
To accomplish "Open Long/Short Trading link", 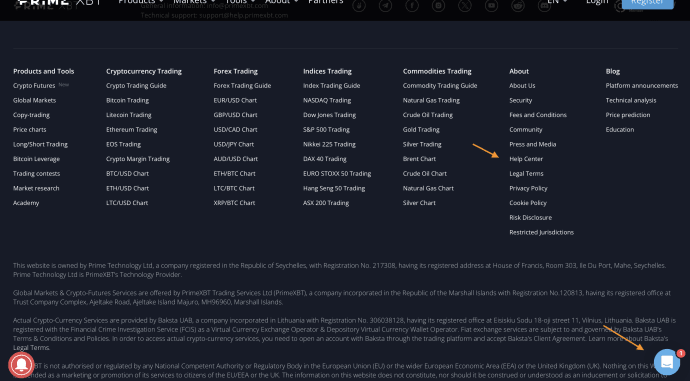I will click(40, 144).
